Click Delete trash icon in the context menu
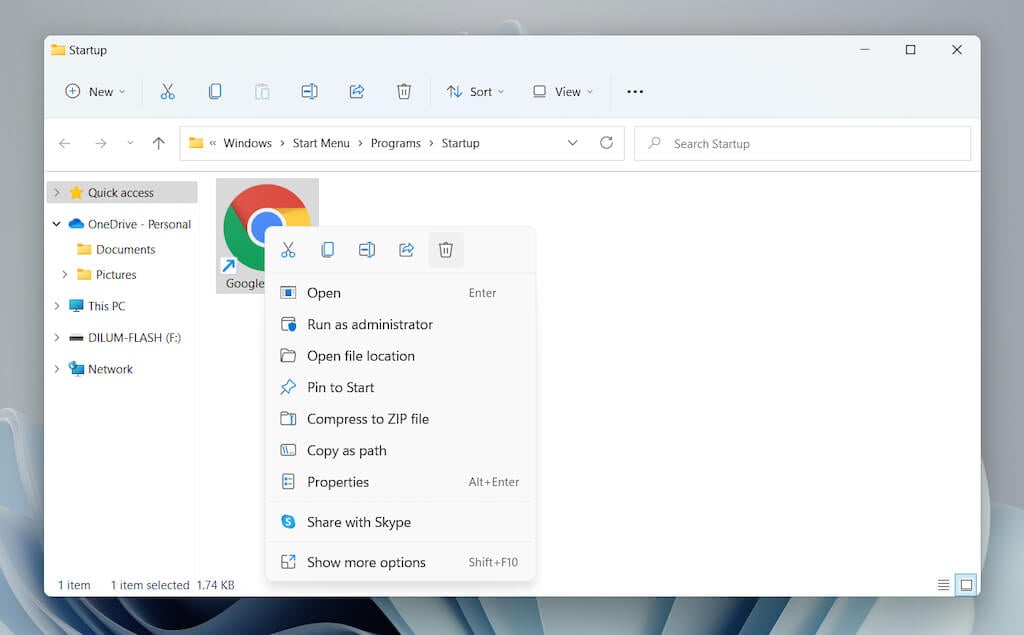 point(446,250)
